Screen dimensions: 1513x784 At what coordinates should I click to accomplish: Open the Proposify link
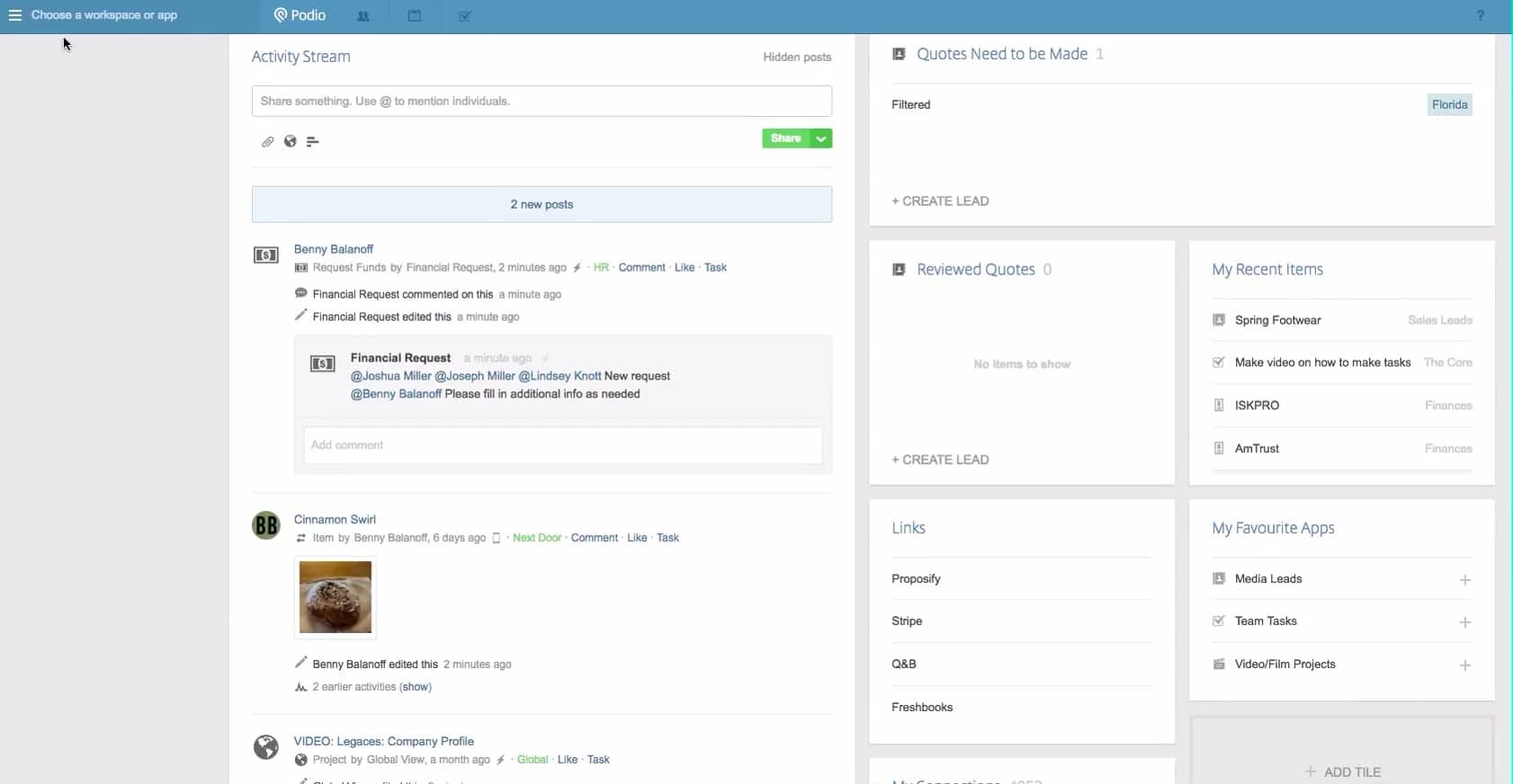[x=916, y=579]
